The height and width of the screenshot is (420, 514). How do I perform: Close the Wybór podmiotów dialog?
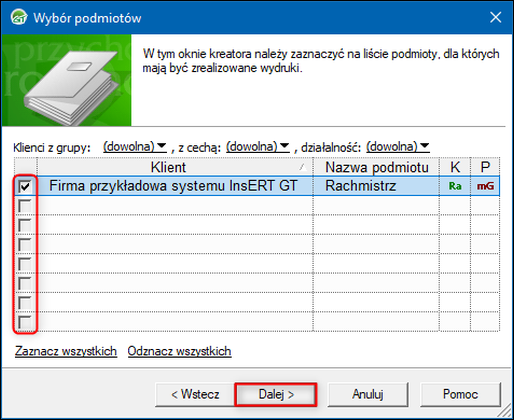tap(495, 17)
